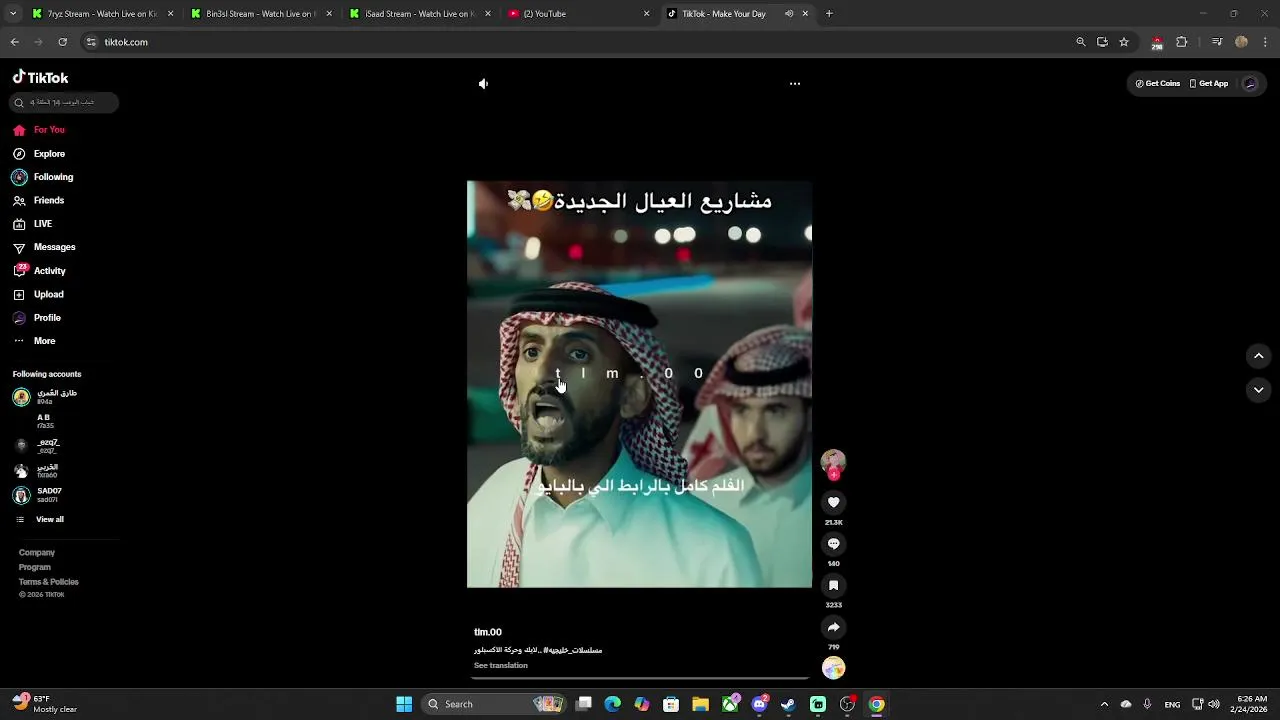Open the creator avatar beside the video
The width and height of the screenshot is (1280, 720).
833,462
